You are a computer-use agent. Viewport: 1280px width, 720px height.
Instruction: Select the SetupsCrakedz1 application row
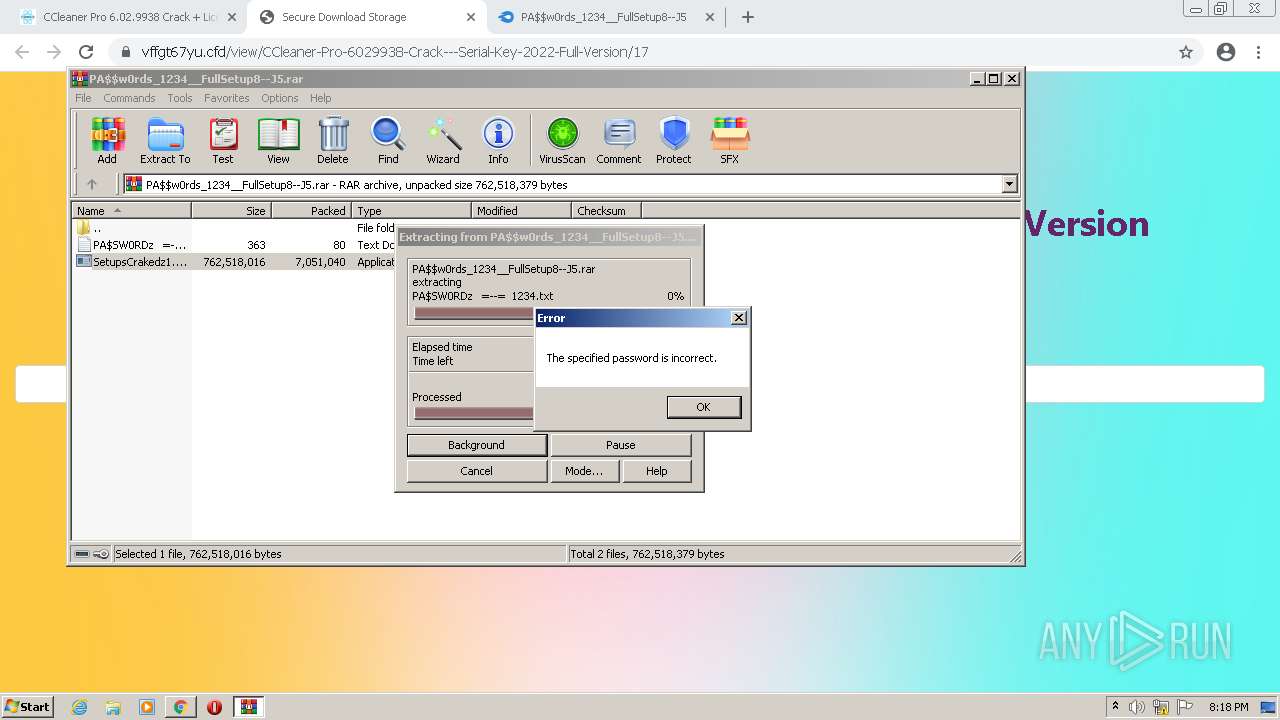tap(235, 262)
